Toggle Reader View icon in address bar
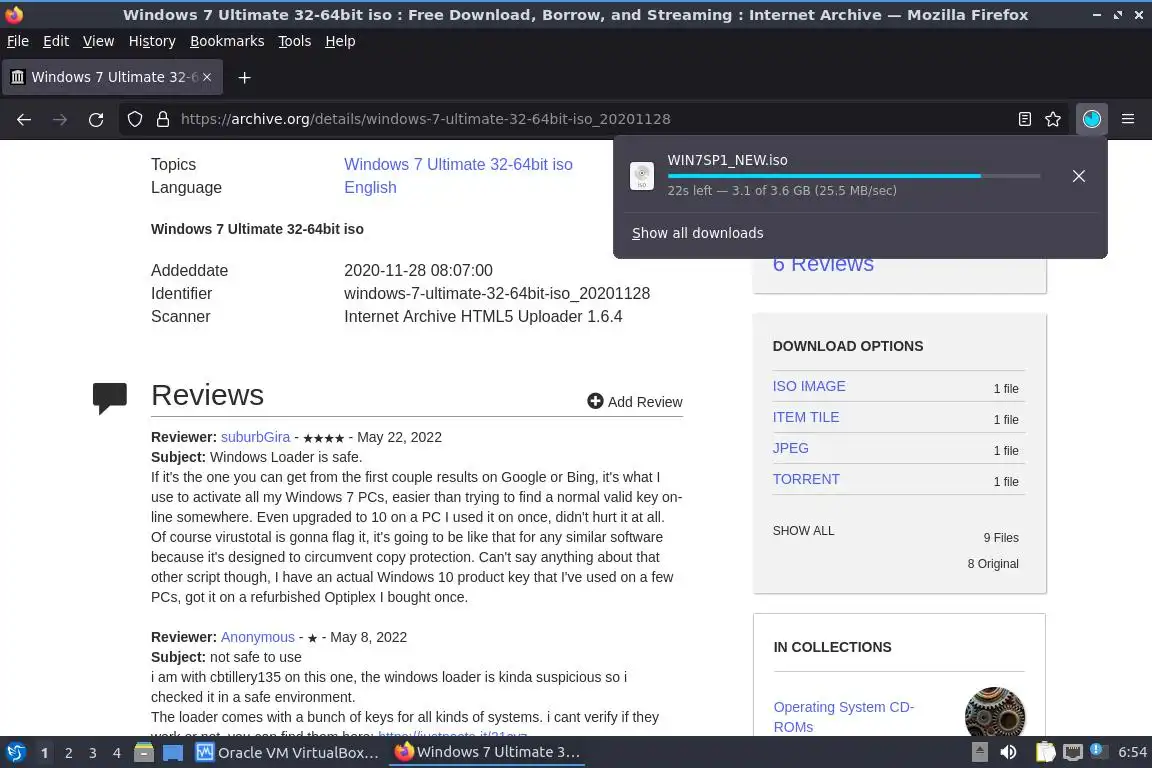Image resolution: width=1152 pixels, height=768 pixels. click(1025, 119)
